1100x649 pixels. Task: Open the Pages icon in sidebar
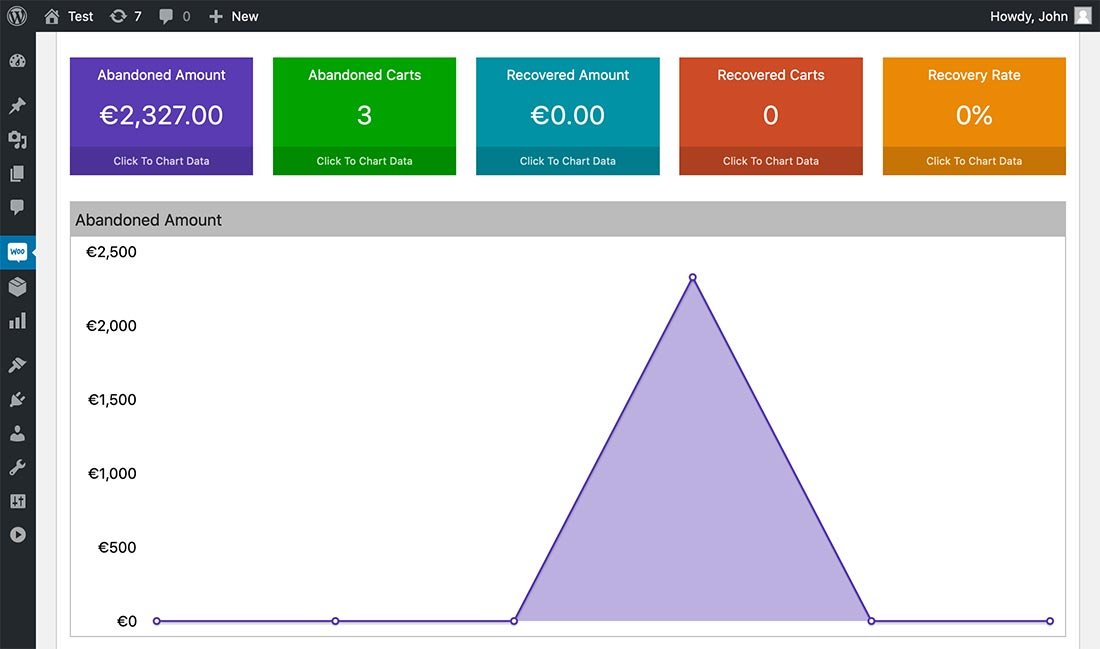pos(18,173)
